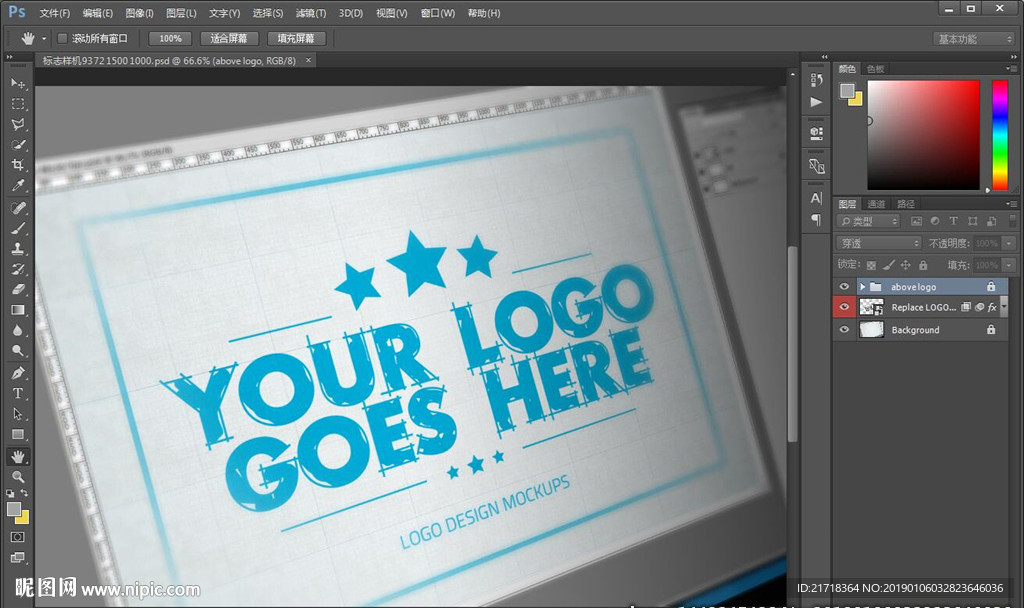Select the Rectangular Marquee tool
Image resolution: width=1024 pixels, height=608 pixels.
tap(18, 104)
